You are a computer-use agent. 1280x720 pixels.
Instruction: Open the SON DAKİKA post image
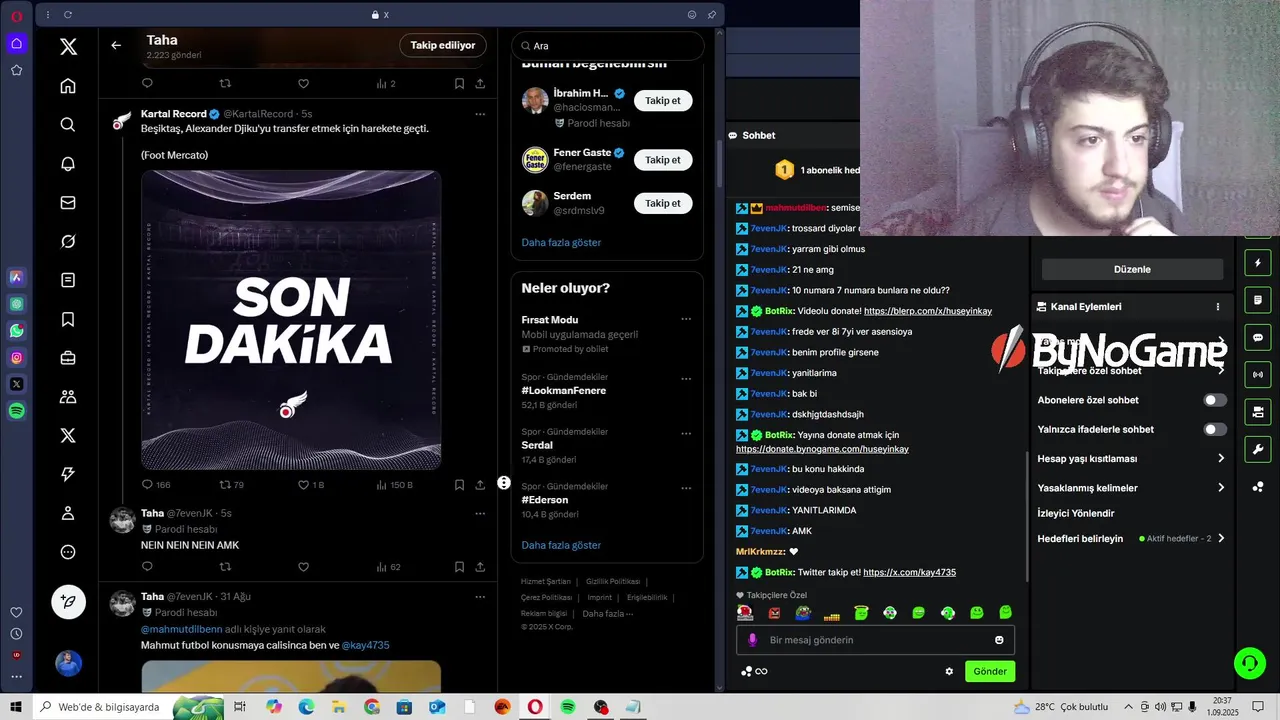[291, 320]
